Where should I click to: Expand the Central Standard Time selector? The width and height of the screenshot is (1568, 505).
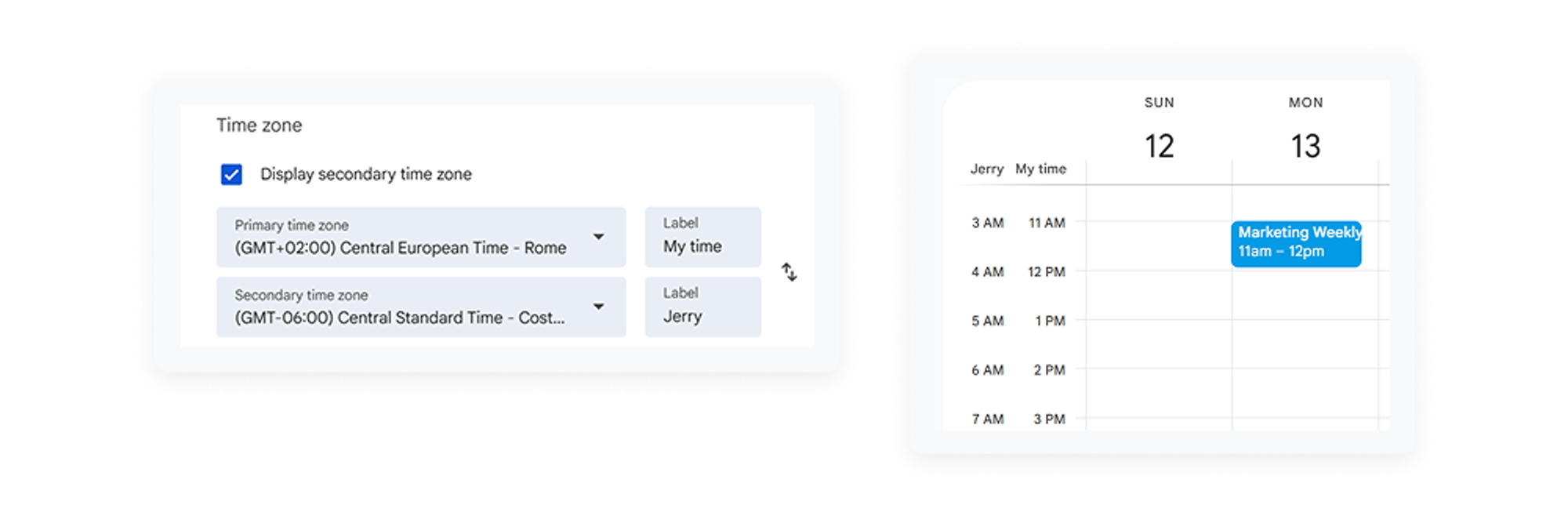(422, 307)
